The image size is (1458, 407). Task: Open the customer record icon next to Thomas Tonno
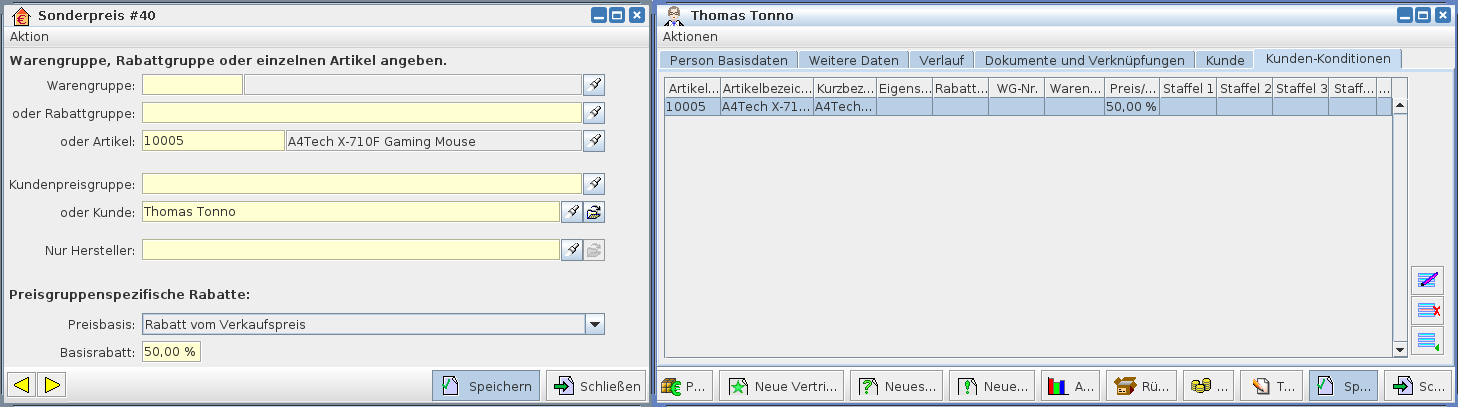(594, 212)
